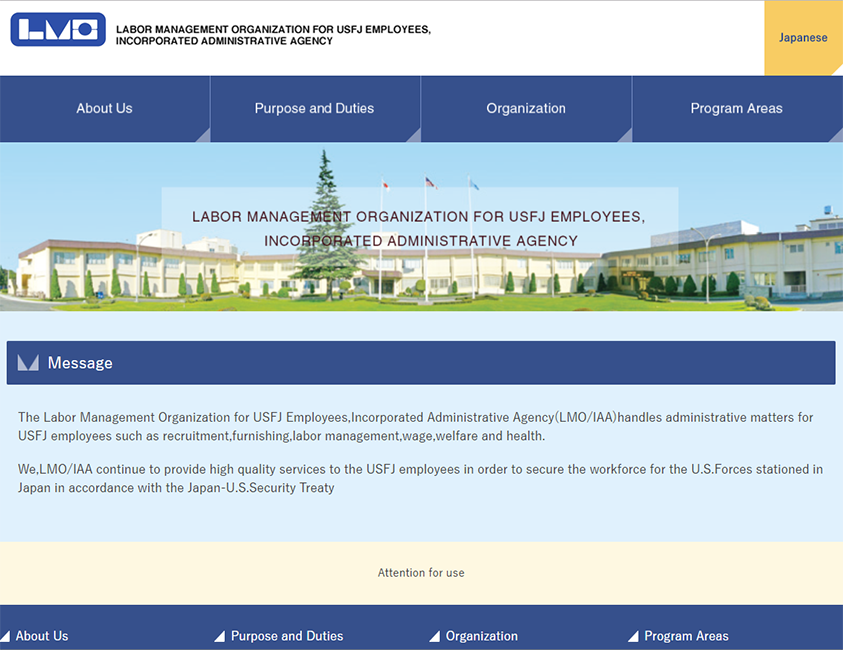Image resolution: width=843 pixels, height=650 pixels.
Task: Open About Us in the footer
Action: point(42,636)
